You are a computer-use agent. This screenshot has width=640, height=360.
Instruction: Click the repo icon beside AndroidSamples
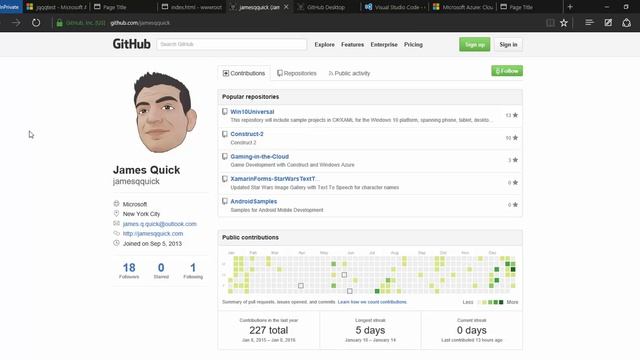pyautogui.click(x=224, y=201)
